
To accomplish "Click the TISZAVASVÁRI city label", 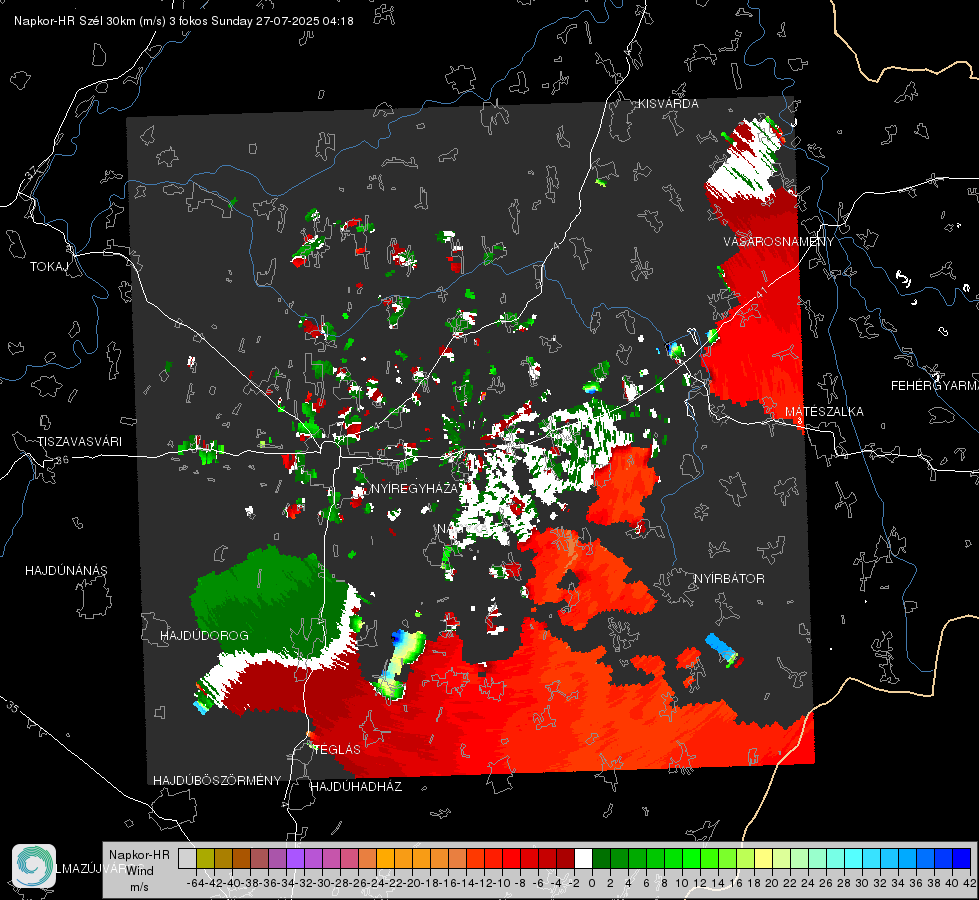I will [x=79, y=442].
